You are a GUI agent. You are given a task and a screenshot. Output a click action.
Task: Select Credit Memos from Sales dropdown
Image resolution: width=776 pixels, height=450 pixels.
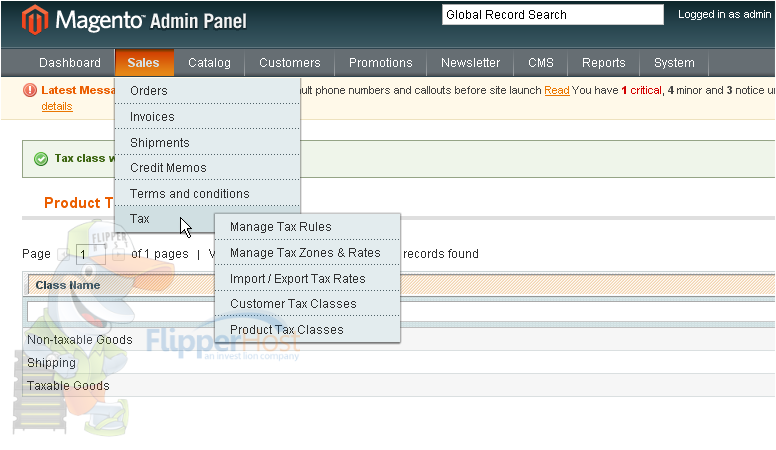click(x=207, y=168)
